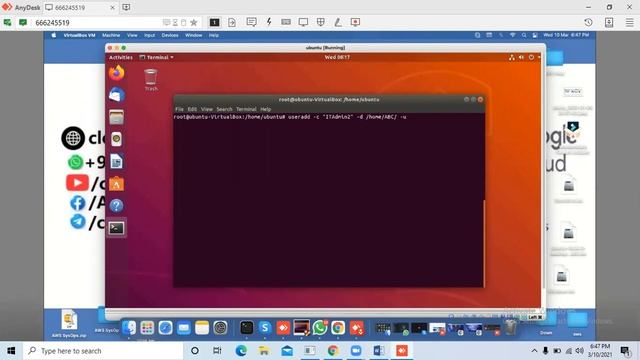Open Activities overview in Ubuntu
The width and height of the screenshot is (640, 360).
pyautogui.click(x=121, y=58)
